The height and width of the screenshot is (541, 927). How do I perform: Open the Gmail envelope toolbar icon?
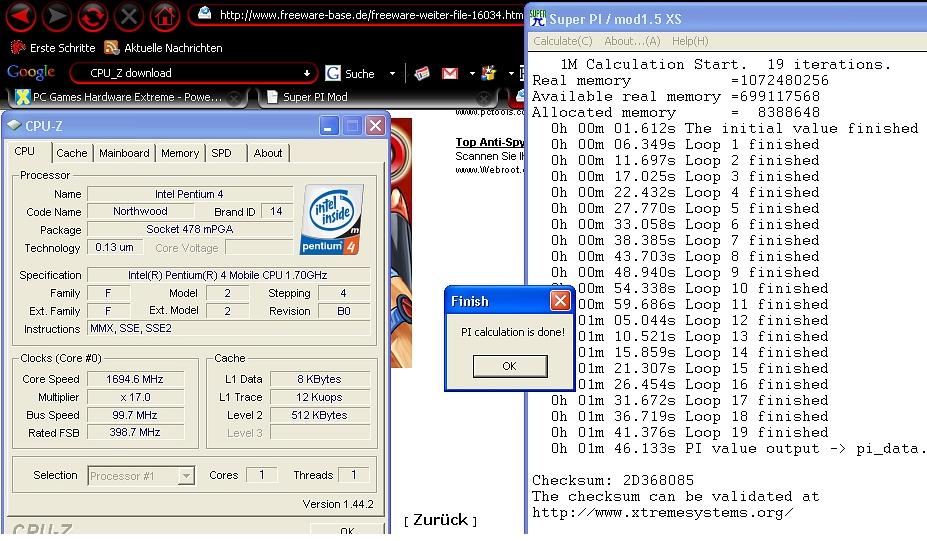pyautogui.click(x=450, y=73)
